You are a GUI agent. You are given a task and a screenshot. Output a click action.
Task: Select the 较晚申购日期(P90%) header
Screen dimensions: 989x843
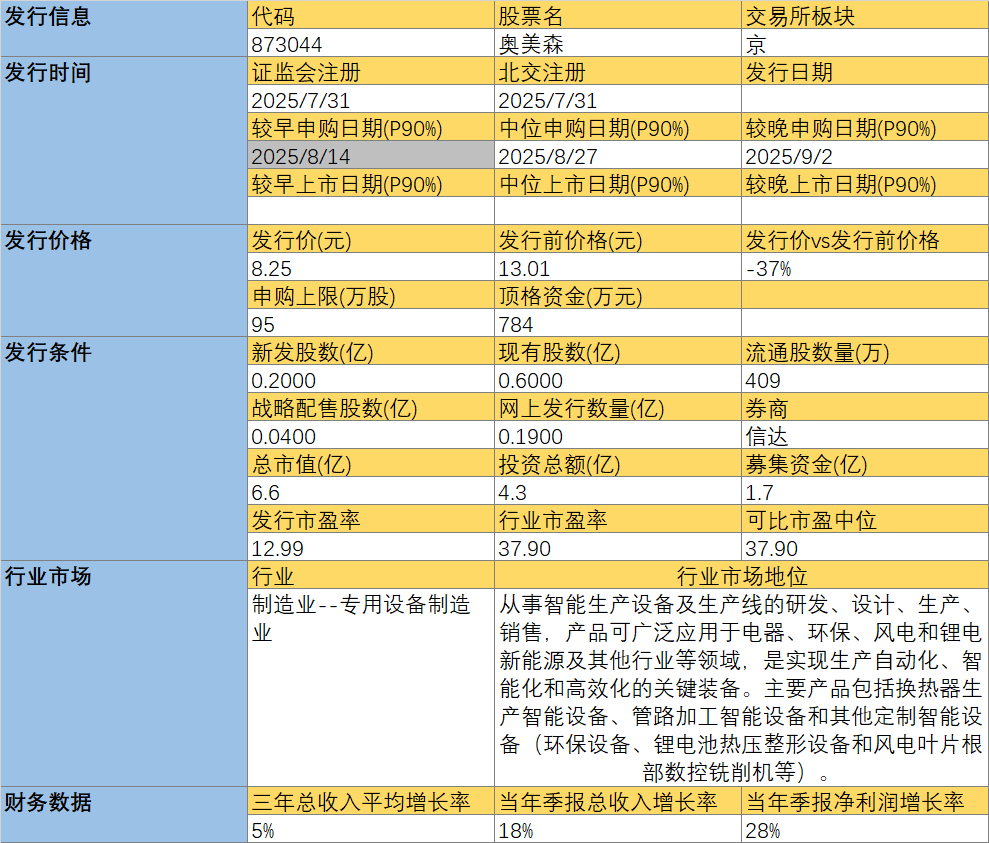coord(865,127)
